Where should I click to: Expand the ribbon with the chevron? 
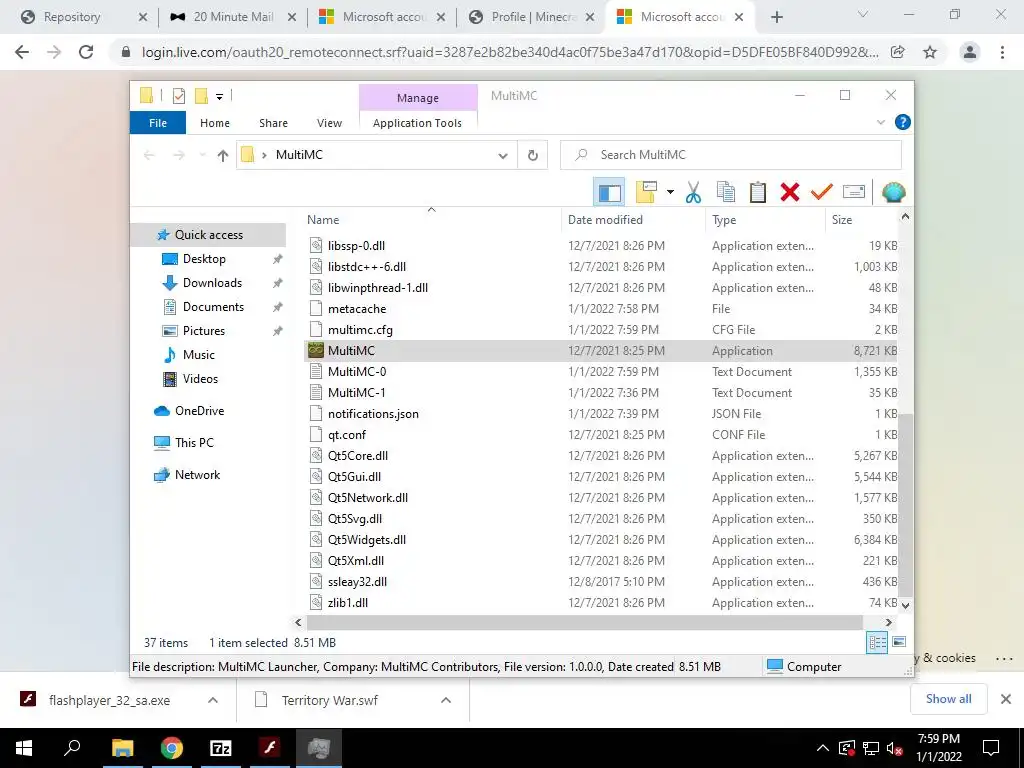880,122
